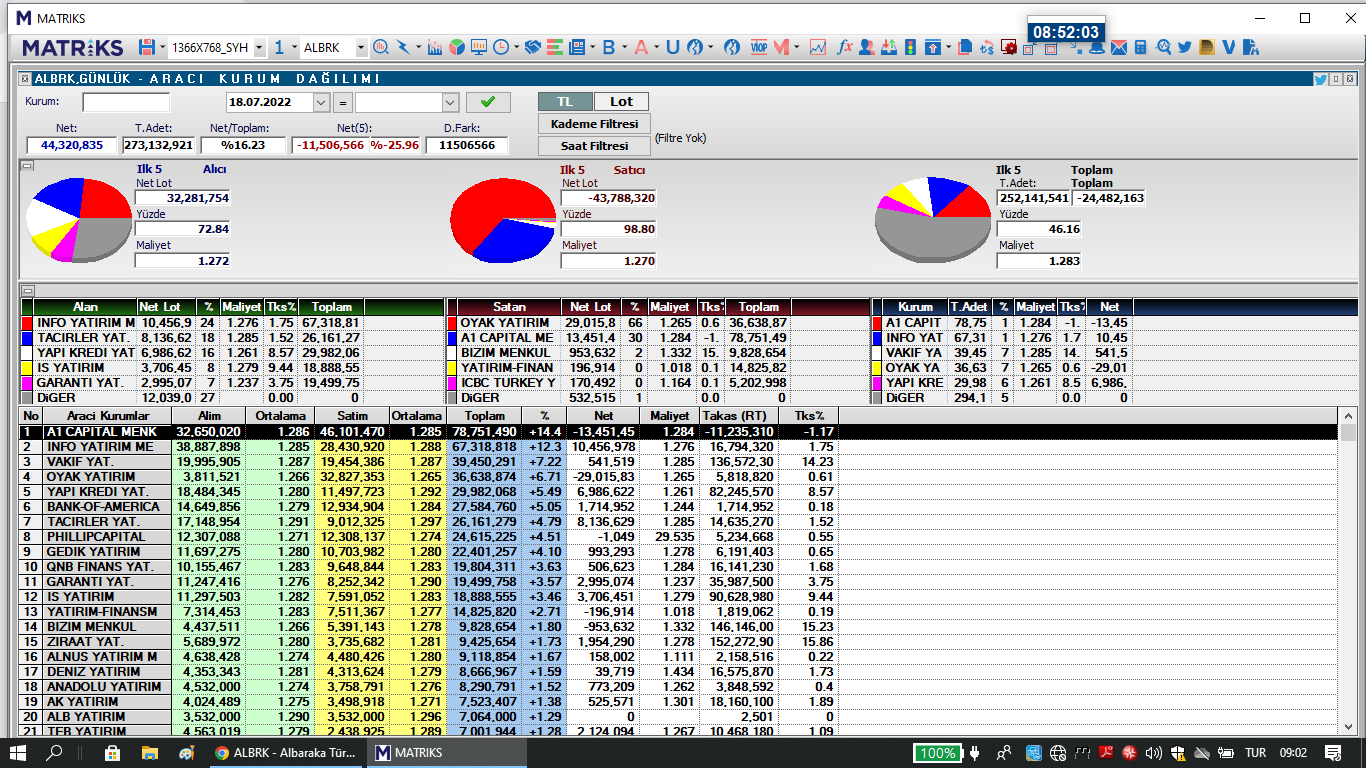This screenshot has height=768, width=1366.
Task: Click the fx formula icon
Action: [x=844, y=47]
